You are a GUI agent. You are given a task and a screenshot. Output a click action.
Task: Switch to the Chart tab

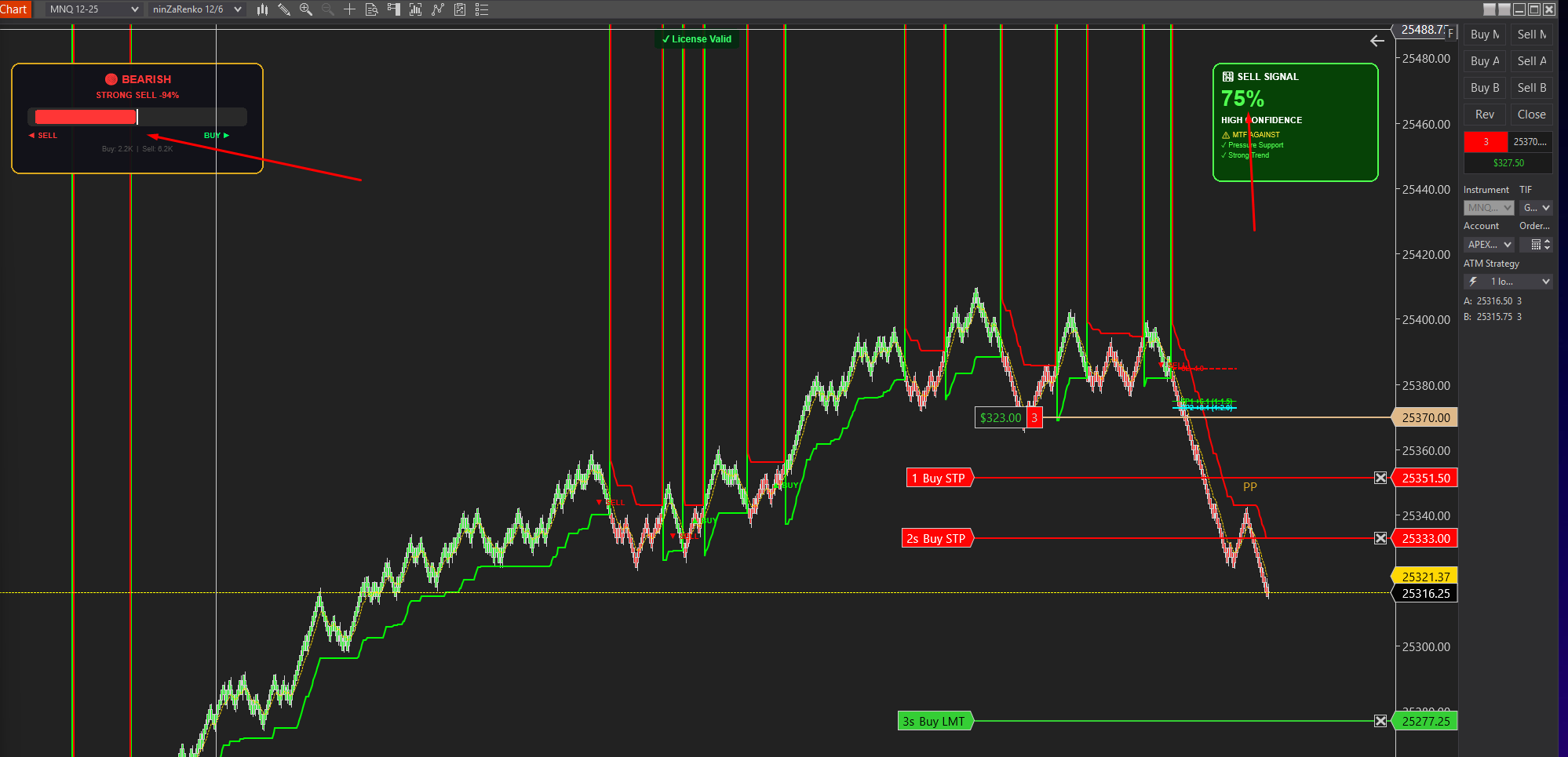click(14, 9)
